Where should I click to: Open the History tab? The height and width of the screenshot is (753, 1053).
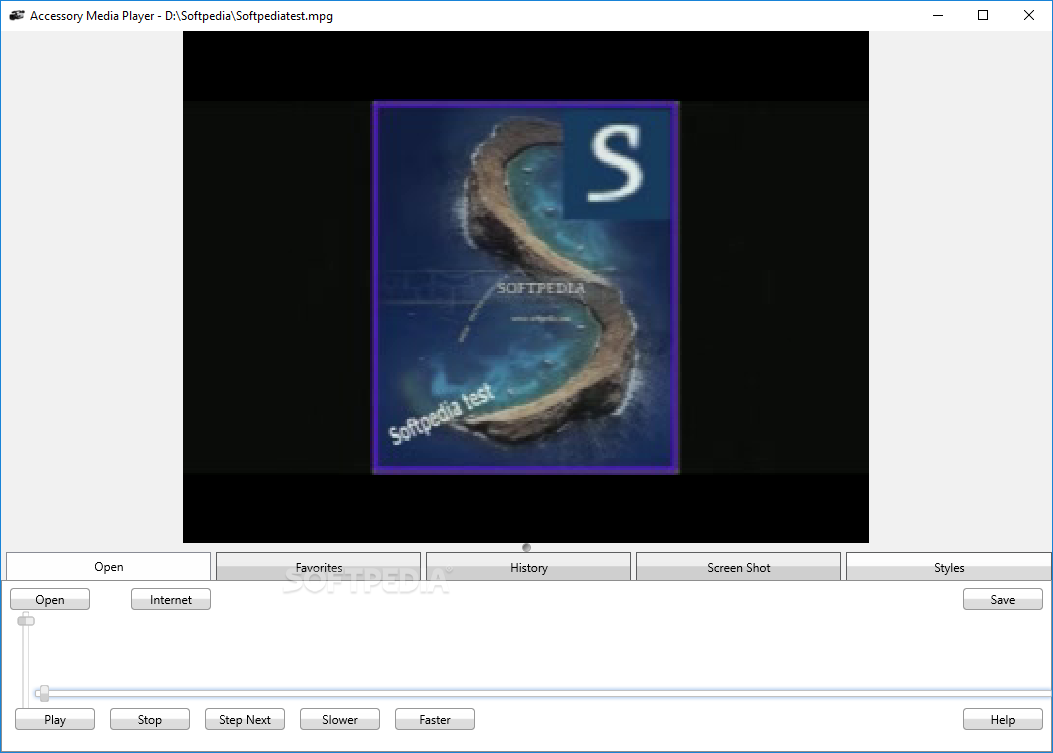pyautogui.click(x=529, y=567)
